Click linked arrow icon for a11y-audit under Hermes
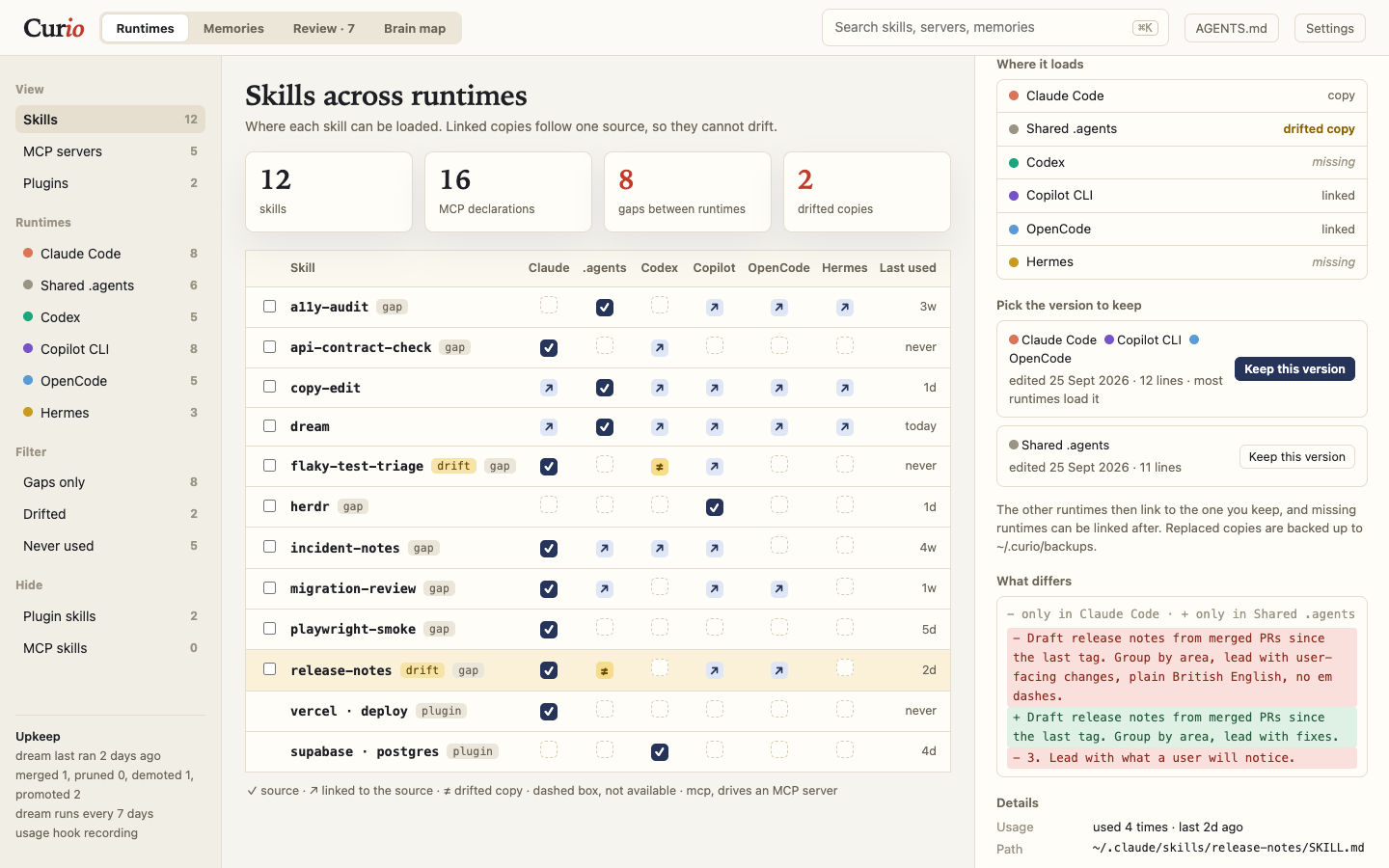 point(845,308)
